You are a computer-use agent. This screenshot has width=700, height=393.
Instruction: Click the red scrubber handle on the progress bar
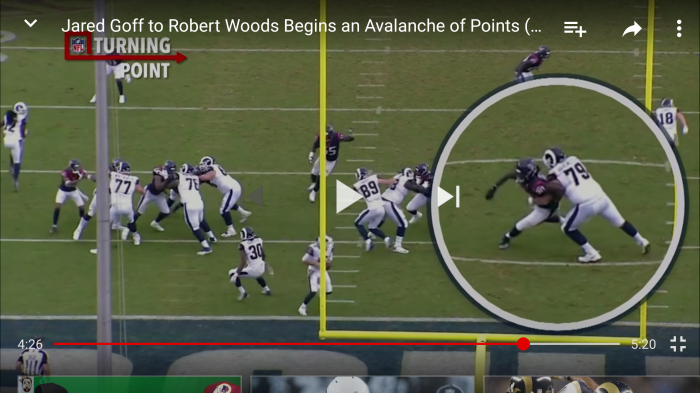tap(523, 344)
